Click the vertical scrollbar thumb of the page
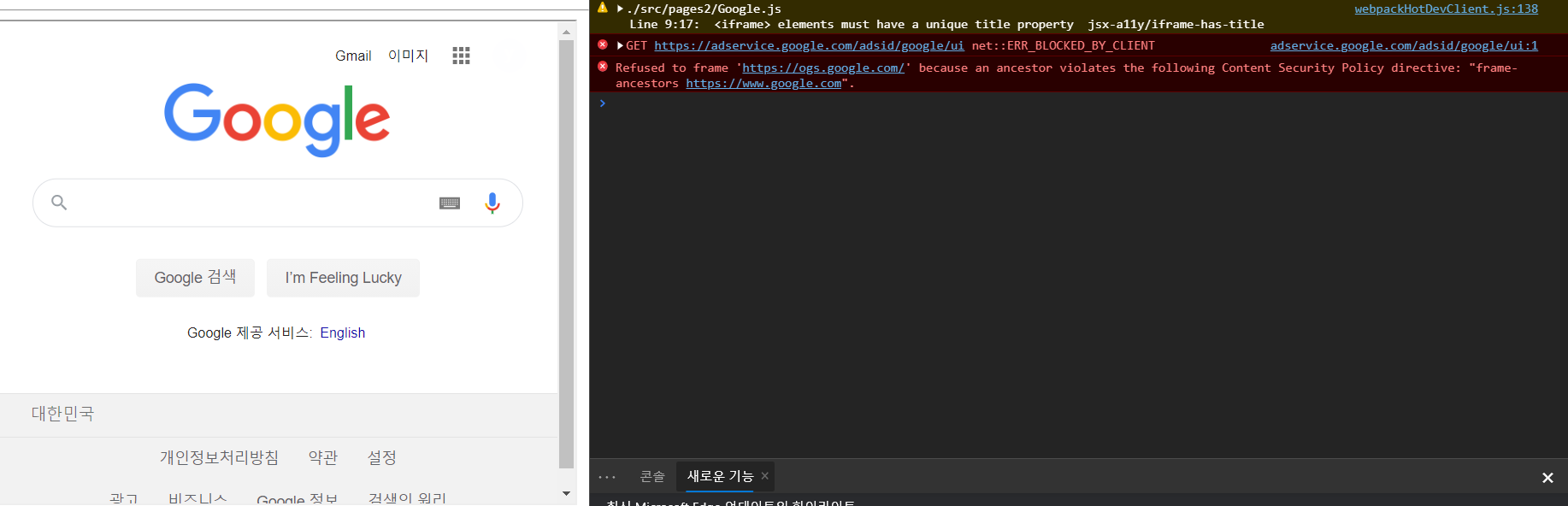 [566, 254]
